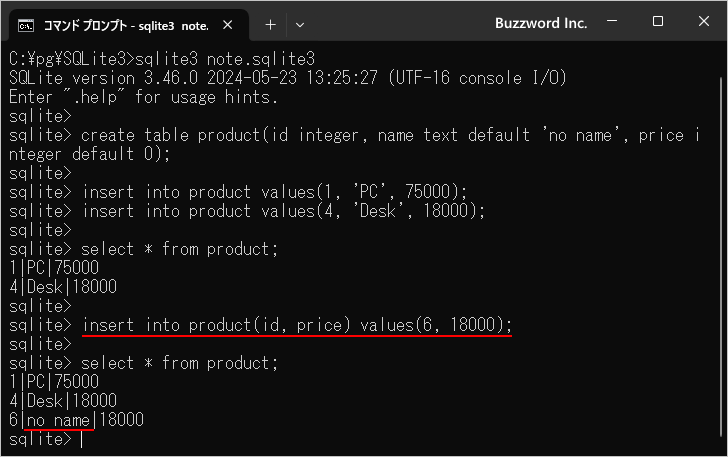728x457 pixels.
Task: Select the コマンド プロンプト tab
Action: click(126, 26)
